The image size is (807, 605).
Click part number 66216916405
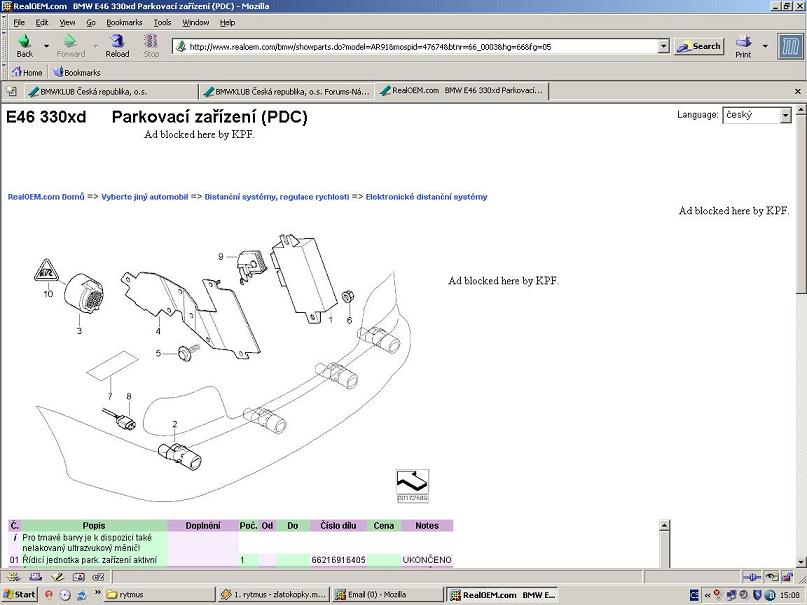click(338, 560)
